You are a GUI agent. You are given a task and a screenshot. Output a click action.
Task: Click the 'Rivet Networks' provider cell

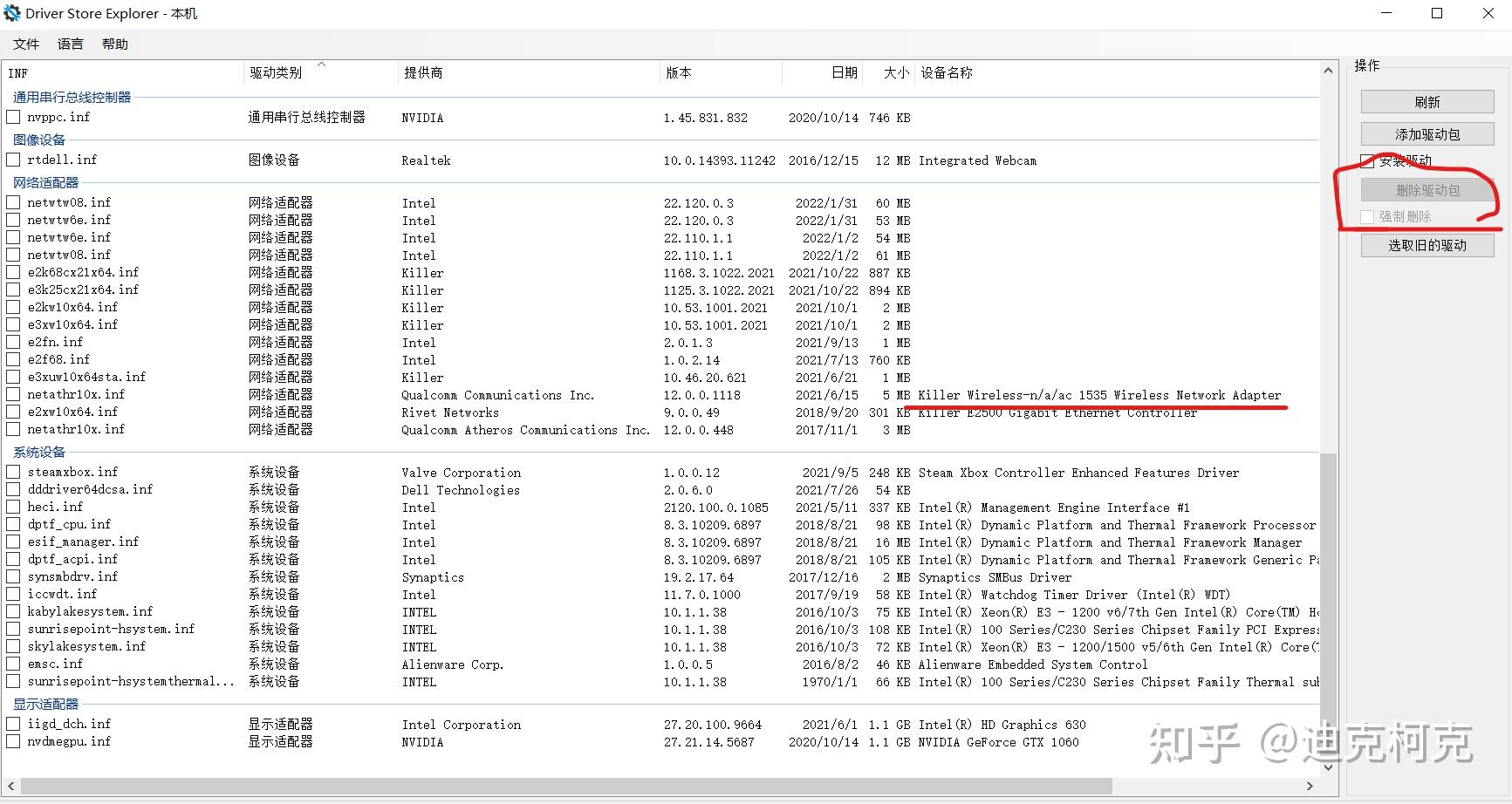(x=450, y=412)
